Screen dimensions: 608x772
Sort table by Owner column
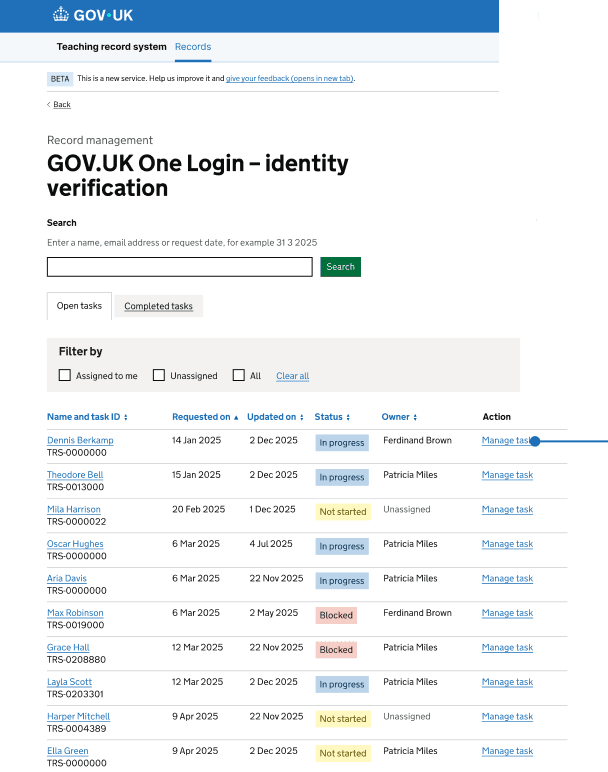coord(399,417)
